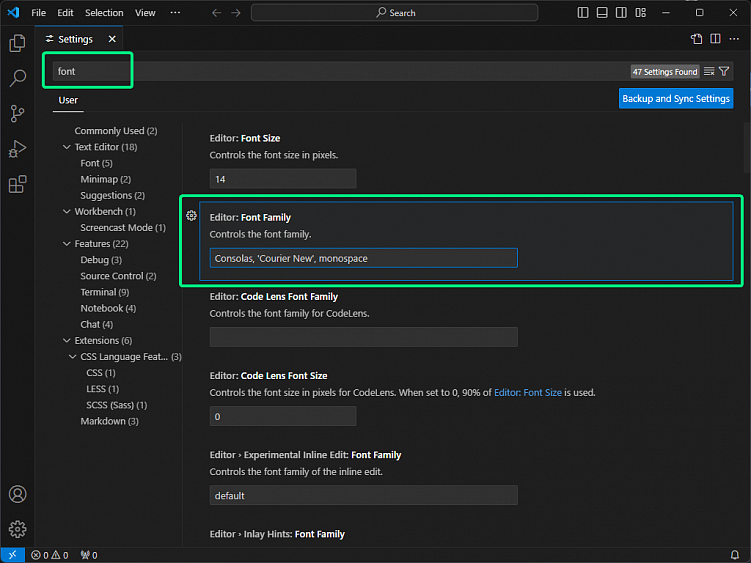Open the Run and Debug view
This screenshot has height=563, width=751.
[x=17, y=149]
